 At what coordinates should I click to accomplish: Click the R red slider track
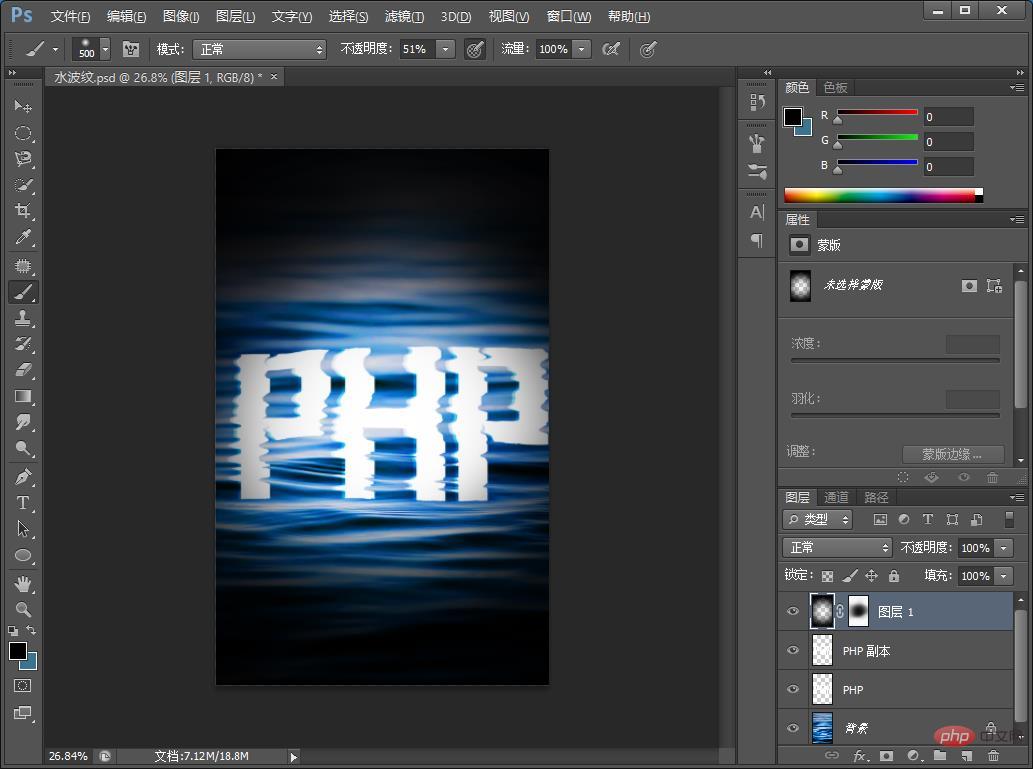877,113
